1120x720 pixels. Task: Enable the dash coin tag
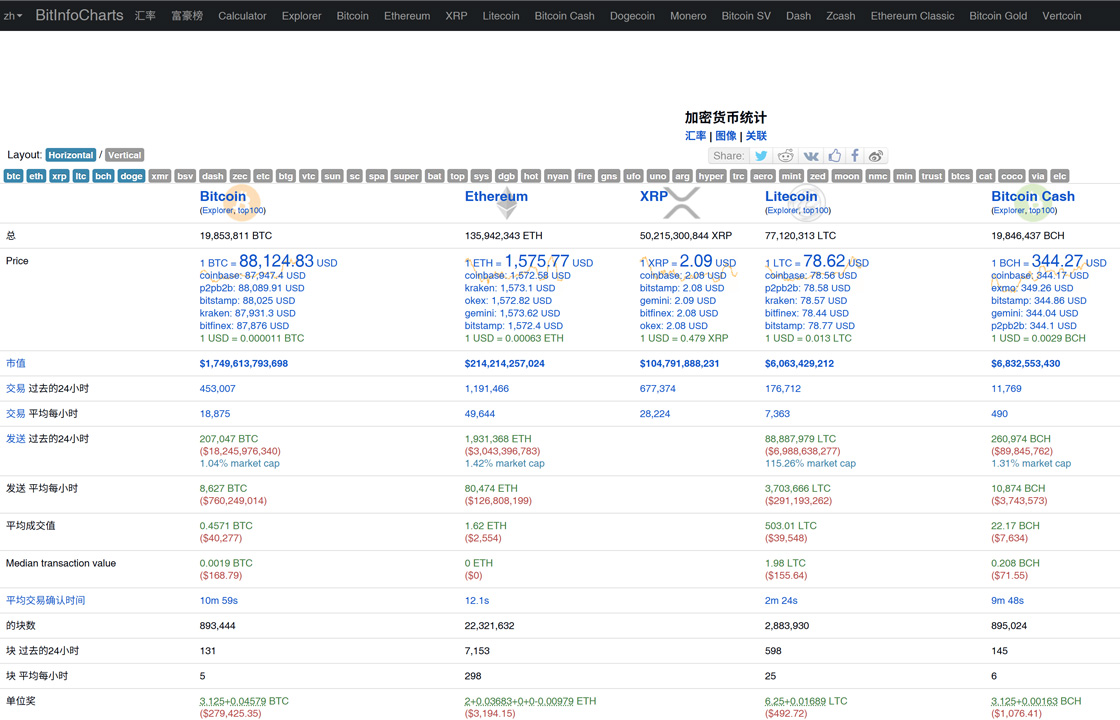(x=213, y=176)
